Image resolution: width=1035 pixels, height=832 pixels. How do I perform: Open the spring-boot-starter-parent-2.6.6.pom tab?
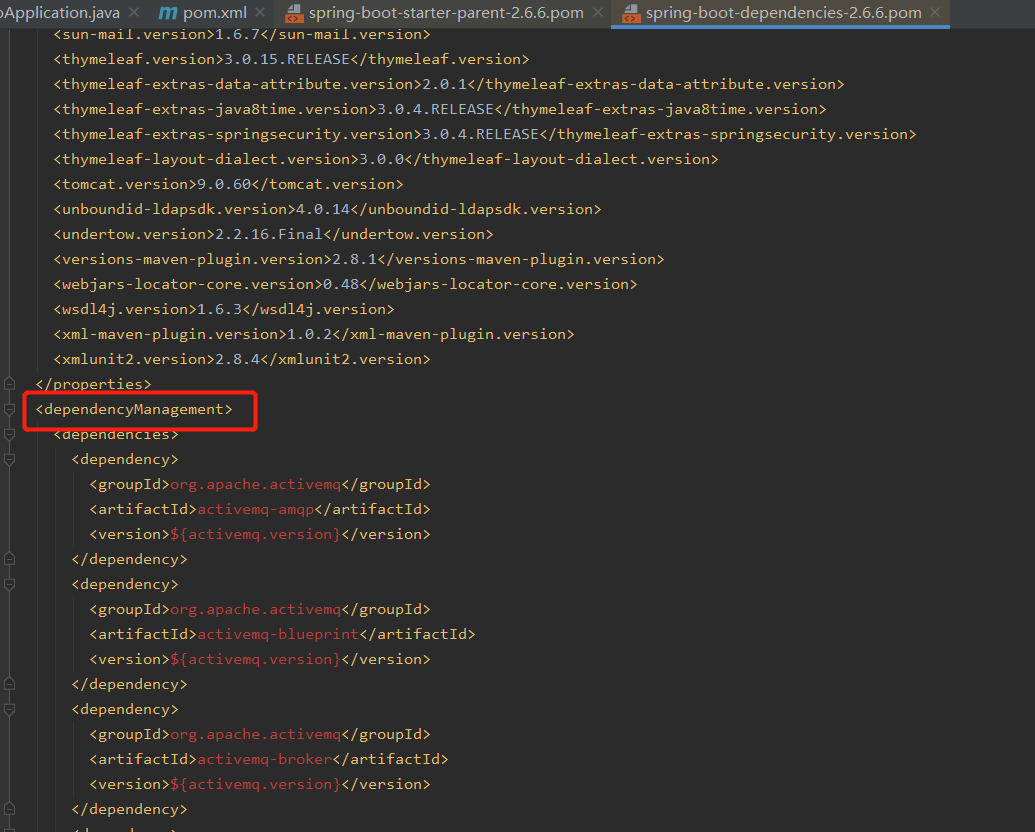coord(446,13)
